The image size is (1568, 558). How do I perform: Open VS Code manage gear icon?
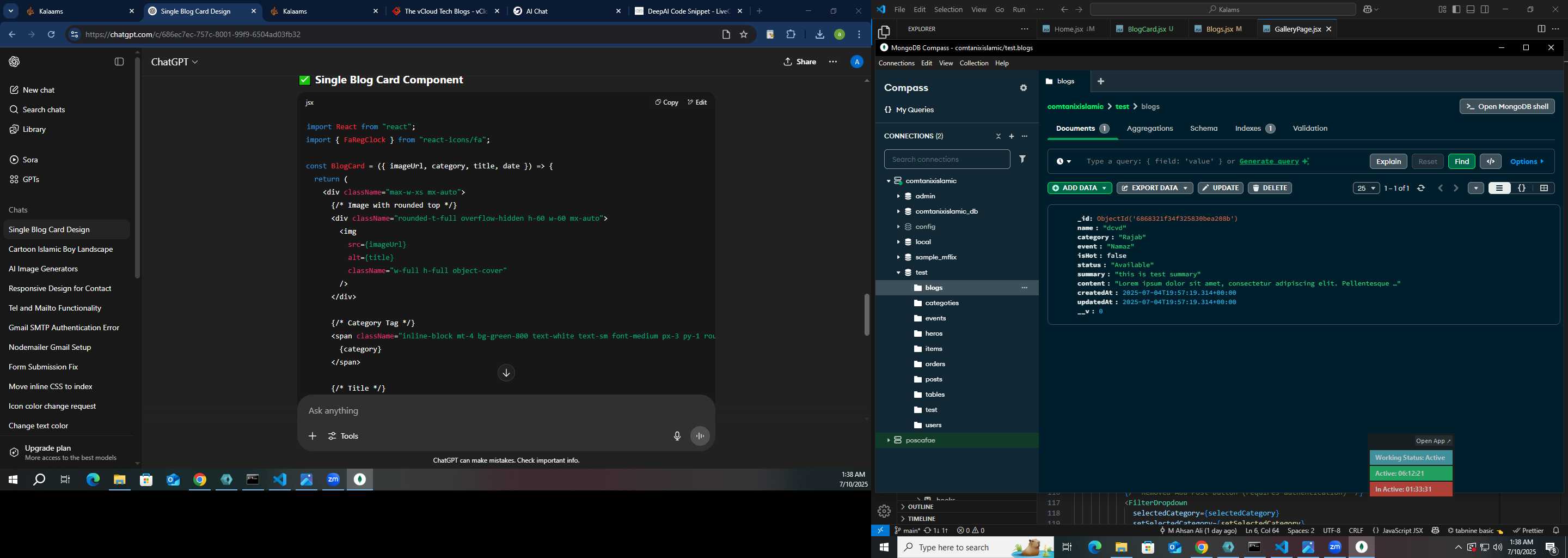point(884,511)
